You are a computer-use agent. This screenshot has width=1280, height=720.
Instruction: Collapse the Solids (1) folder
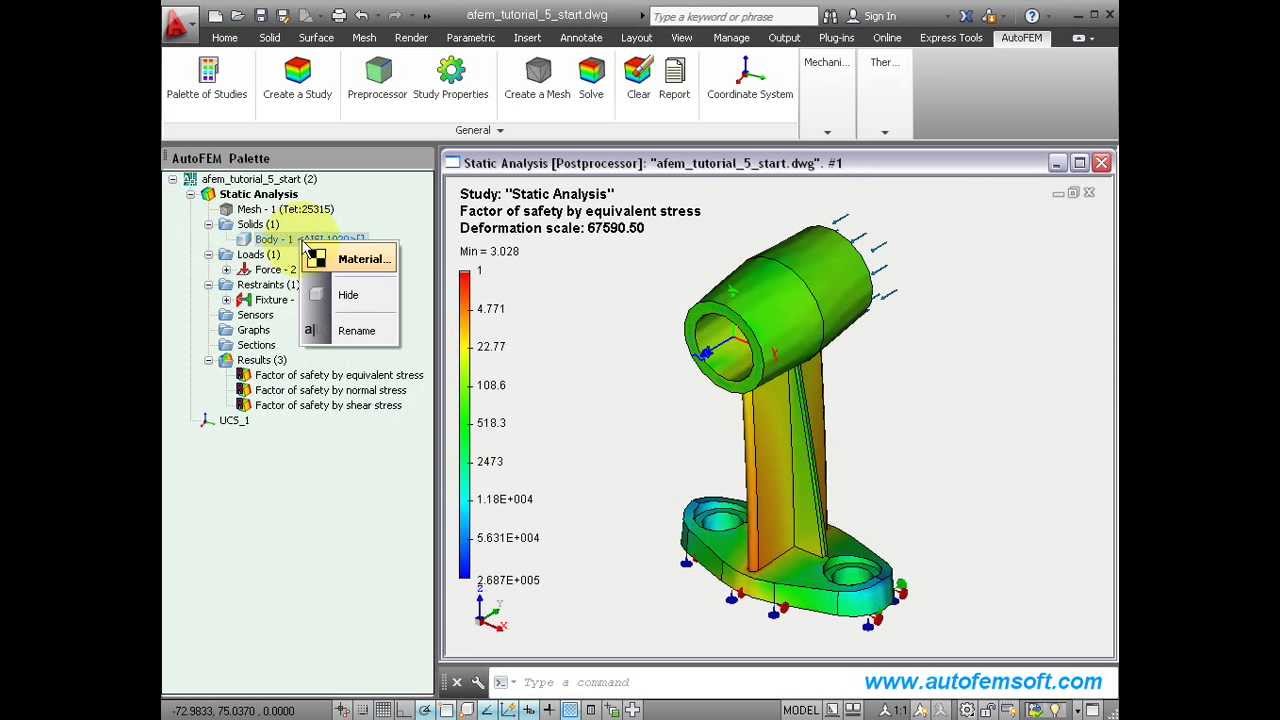[x=208, y=224]
